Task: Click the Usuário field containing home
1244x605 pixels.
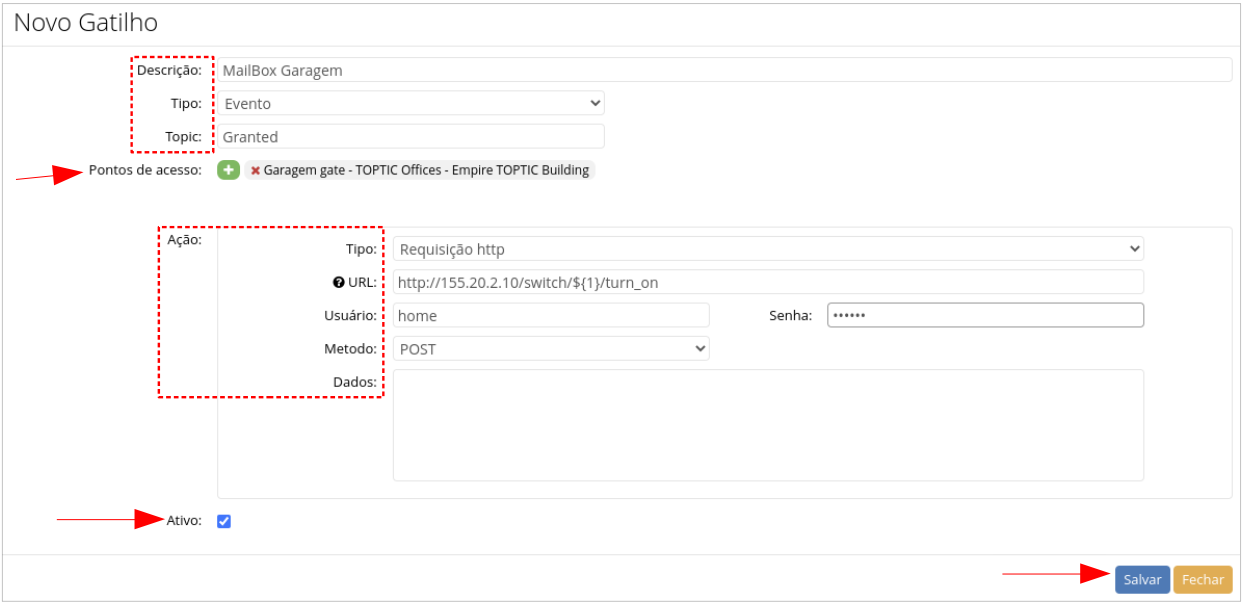Action: click(x=550, y=316)
